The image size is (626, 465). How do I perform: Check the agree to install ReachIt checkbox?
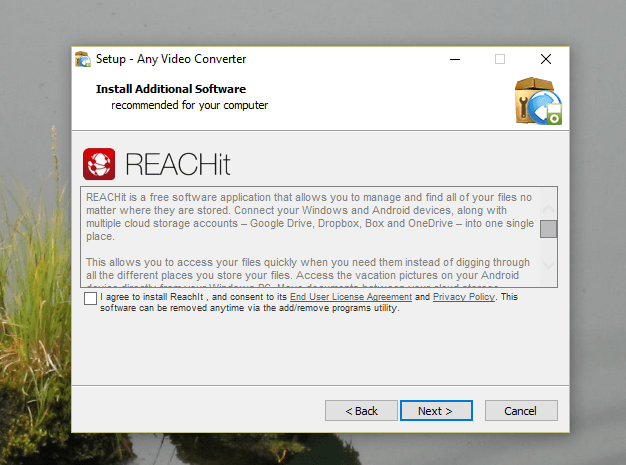tap(91, 298)
